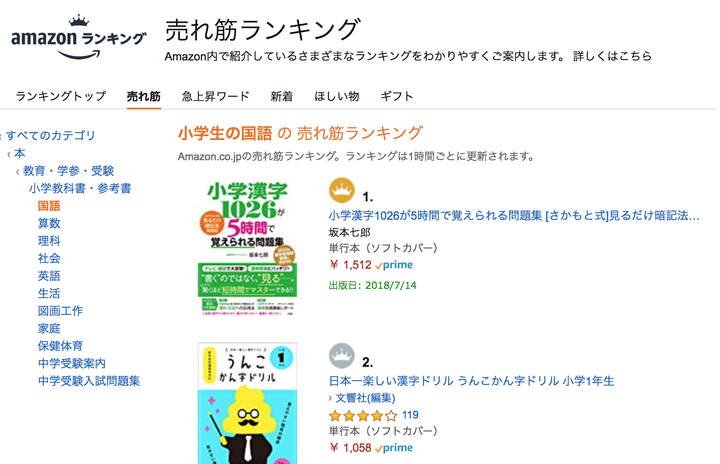This screenshot has height=464, width=720.
Task: Click the silver crown rank 2 badge
Action: point(342,356)
